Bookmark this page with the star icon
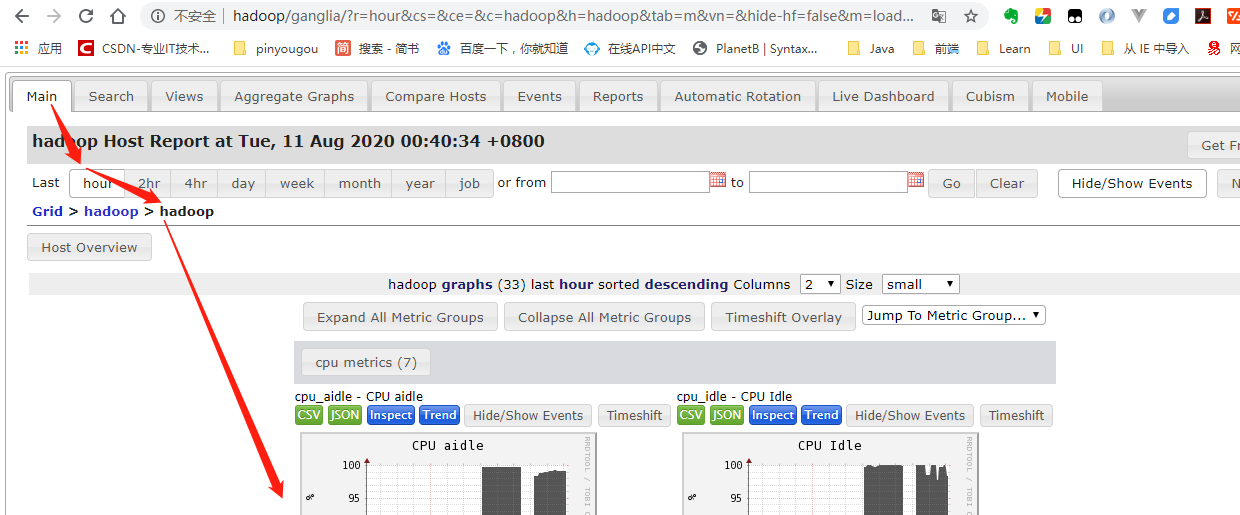 (970, 16)
